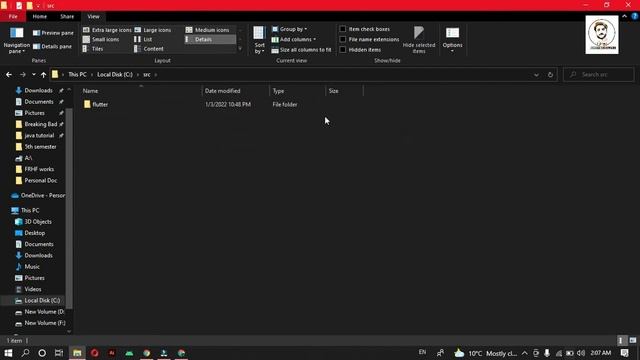Open Breaking Bad folder shortcut
This screenshot has width=640, height=360.
click(x=40, y=124)
